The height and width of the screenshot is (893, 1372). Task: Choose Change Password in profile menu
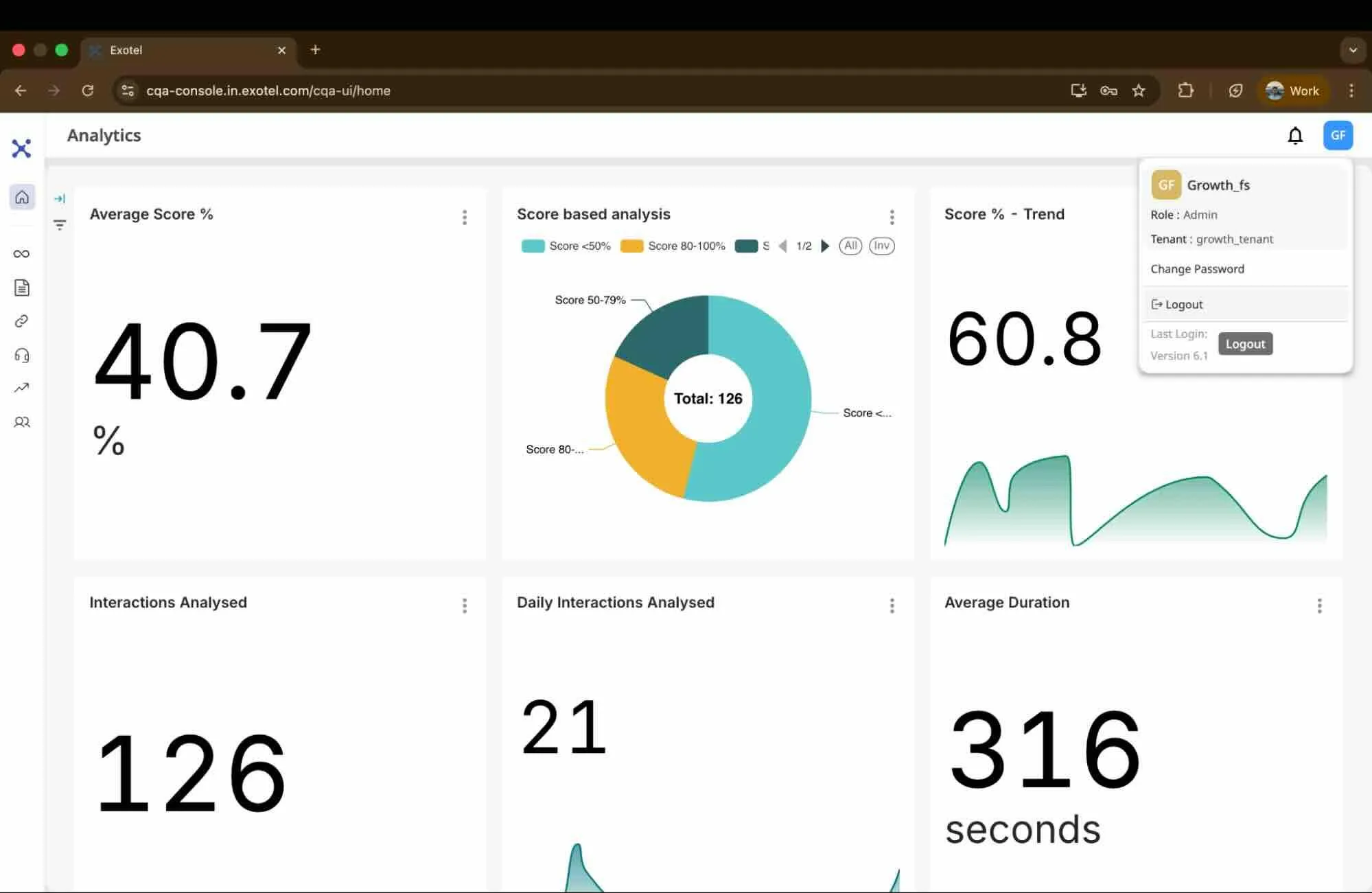[1197, 269]
